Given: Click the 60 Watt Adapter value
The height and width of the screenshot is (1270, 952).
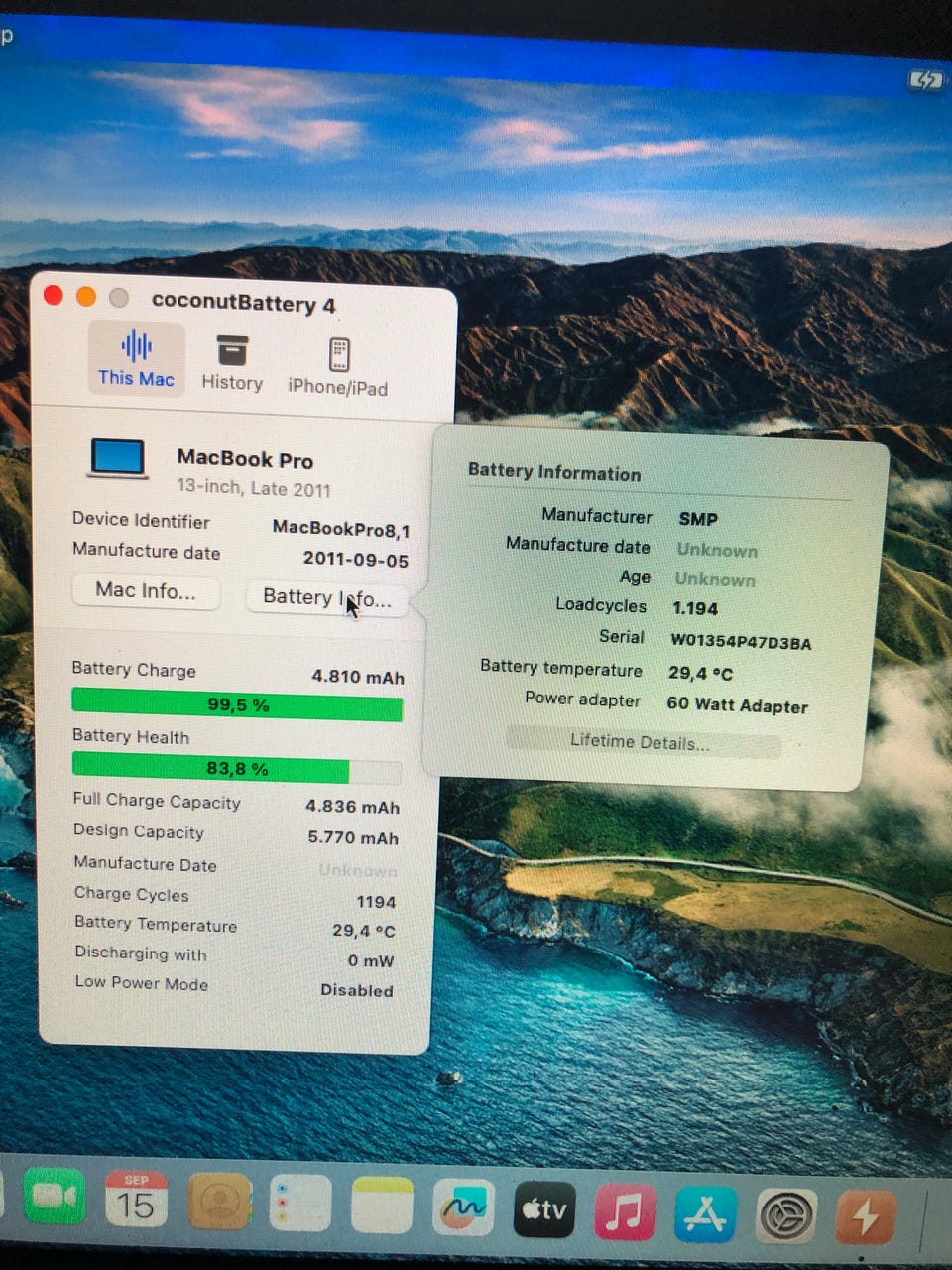Looking at the screenshot, I should point(737,704).
